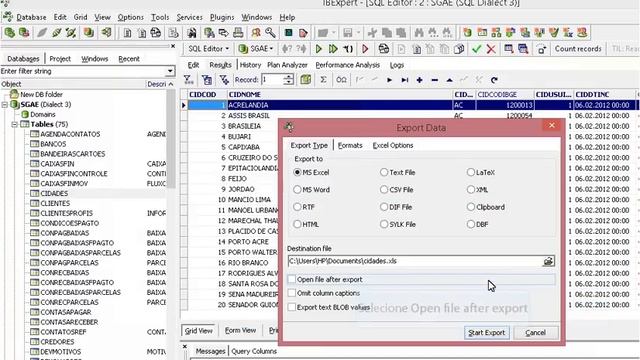The image size is (640, 360).
Task: Click the browse folder icon for Destination file
Action: click(x=548, y=261)
